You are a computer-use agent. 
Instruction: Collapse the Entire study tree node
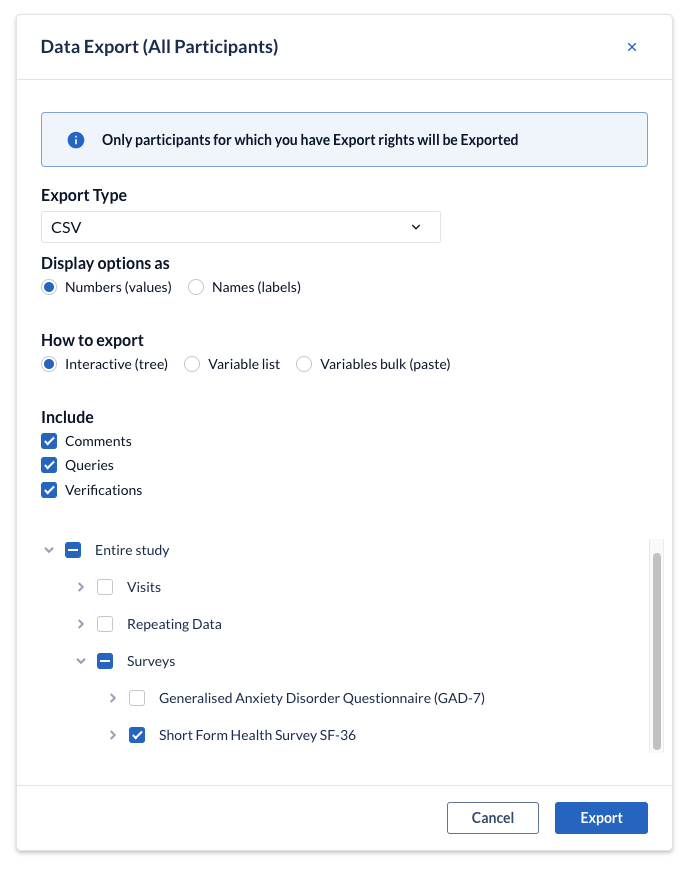[49, 550]
